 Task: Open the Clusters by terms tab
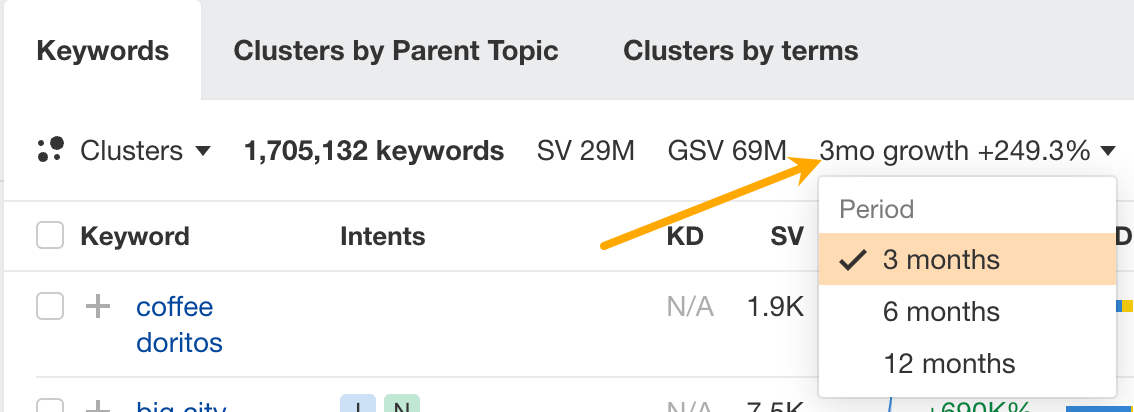740,50
